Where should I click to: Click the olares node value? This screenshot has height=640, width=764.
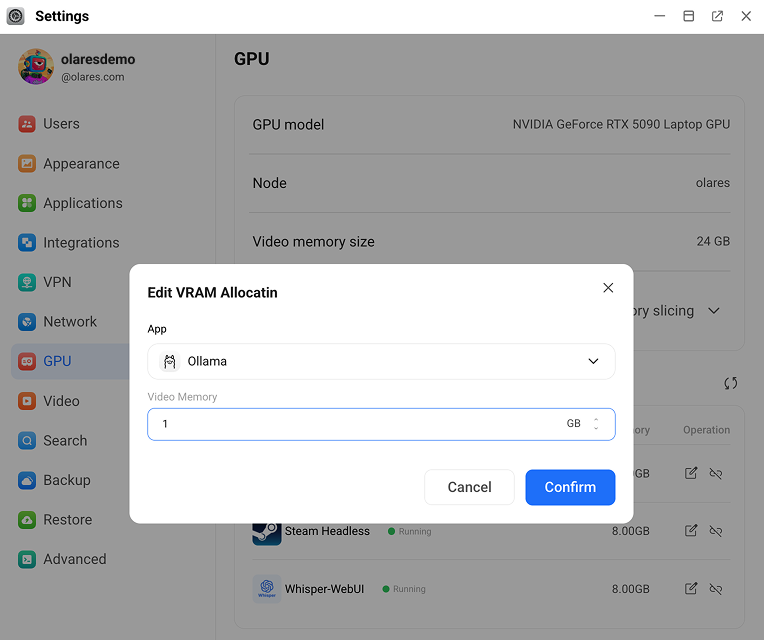pyautogui.click(x=712, y=183)
